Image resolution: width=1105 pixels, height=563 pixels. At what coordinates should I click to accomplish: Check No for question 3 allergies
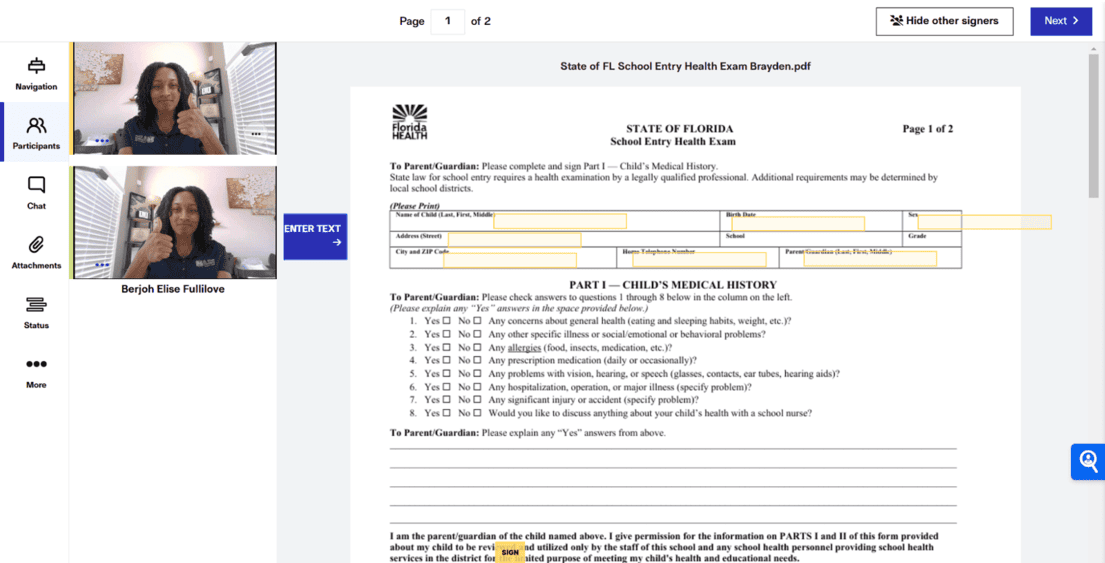click(477, 348)
